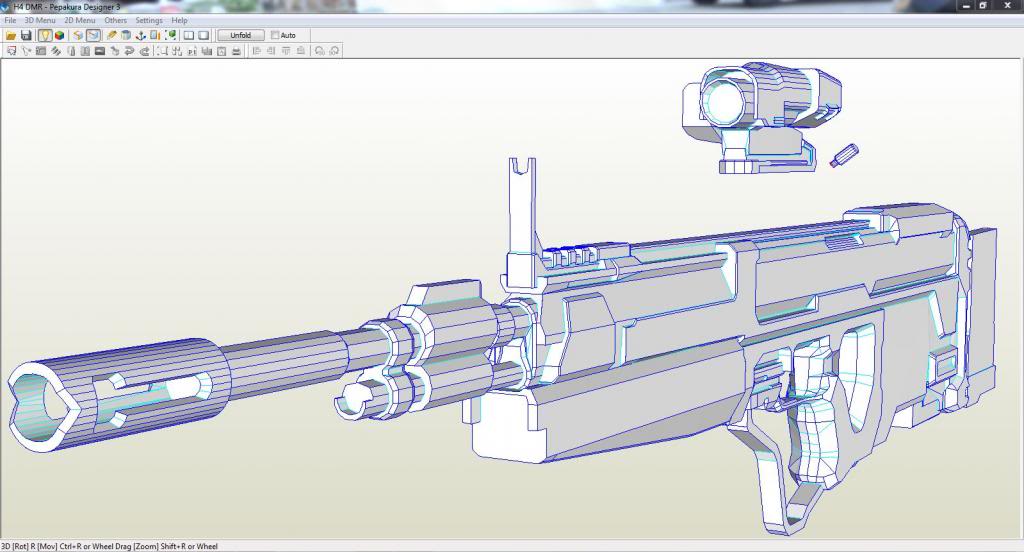This screenshot has height=552, width=1024.
Task: Click the open folder icon
Action: pyautogui.click(x=11, y=35)
